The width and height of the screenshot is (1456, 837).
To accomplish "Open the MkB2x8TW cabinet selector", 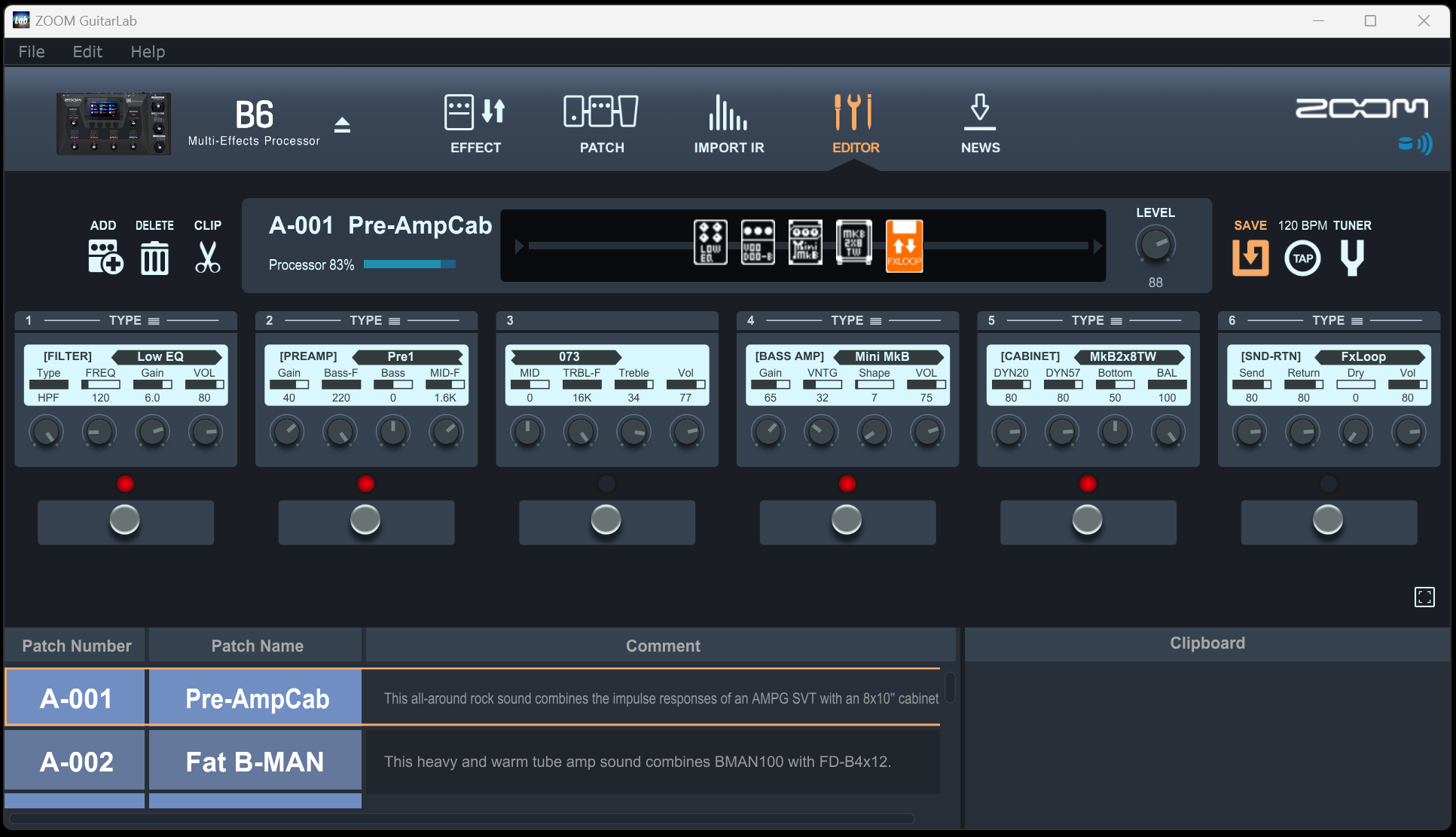I will tap(1129, 356).
